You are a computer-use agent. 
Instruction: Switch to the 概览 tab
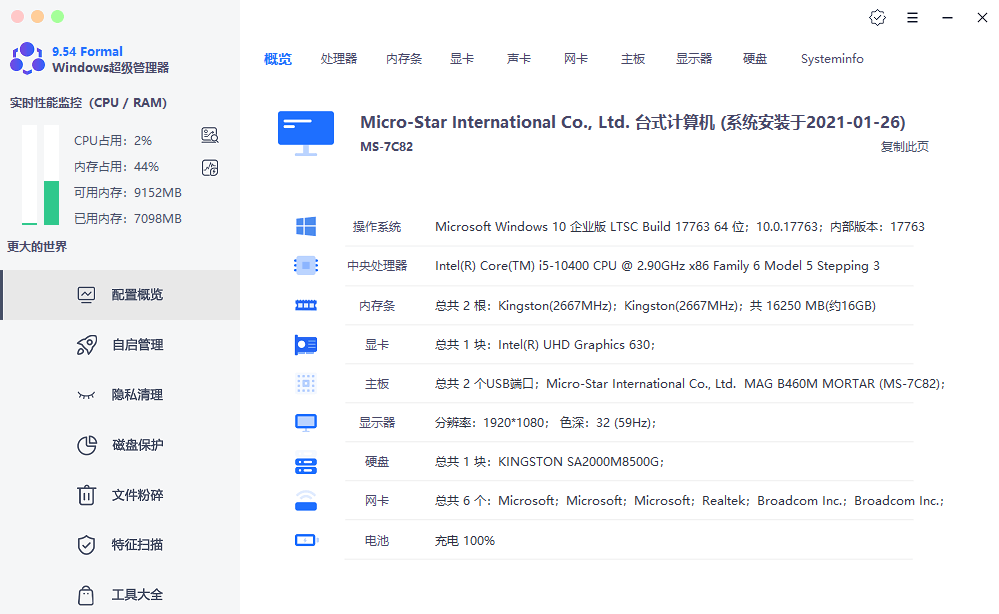point(278,59)
